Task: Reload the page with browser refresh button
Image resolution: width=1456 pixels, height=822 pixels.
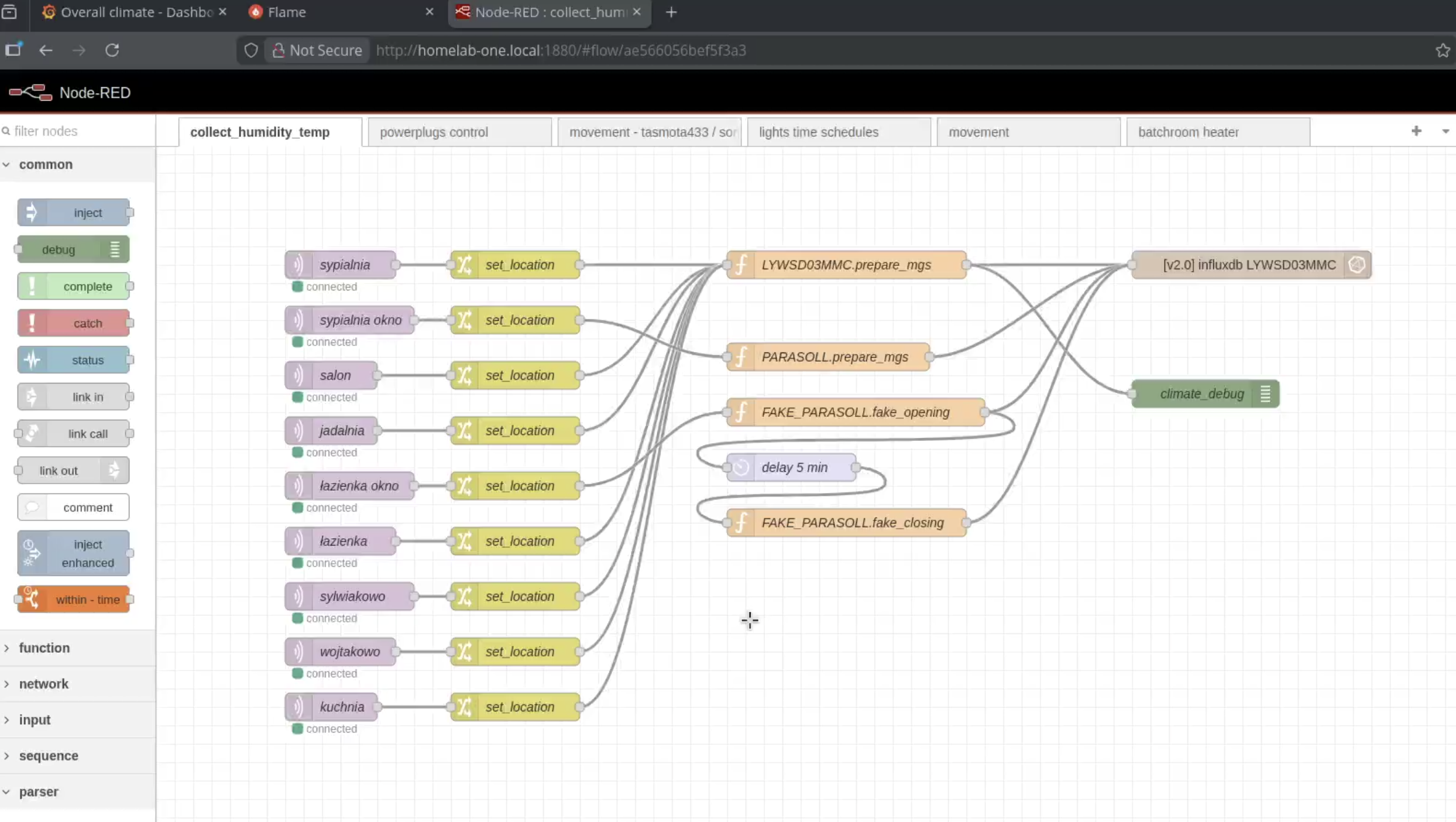Action: pyautogui.click(x=112, y=50)
